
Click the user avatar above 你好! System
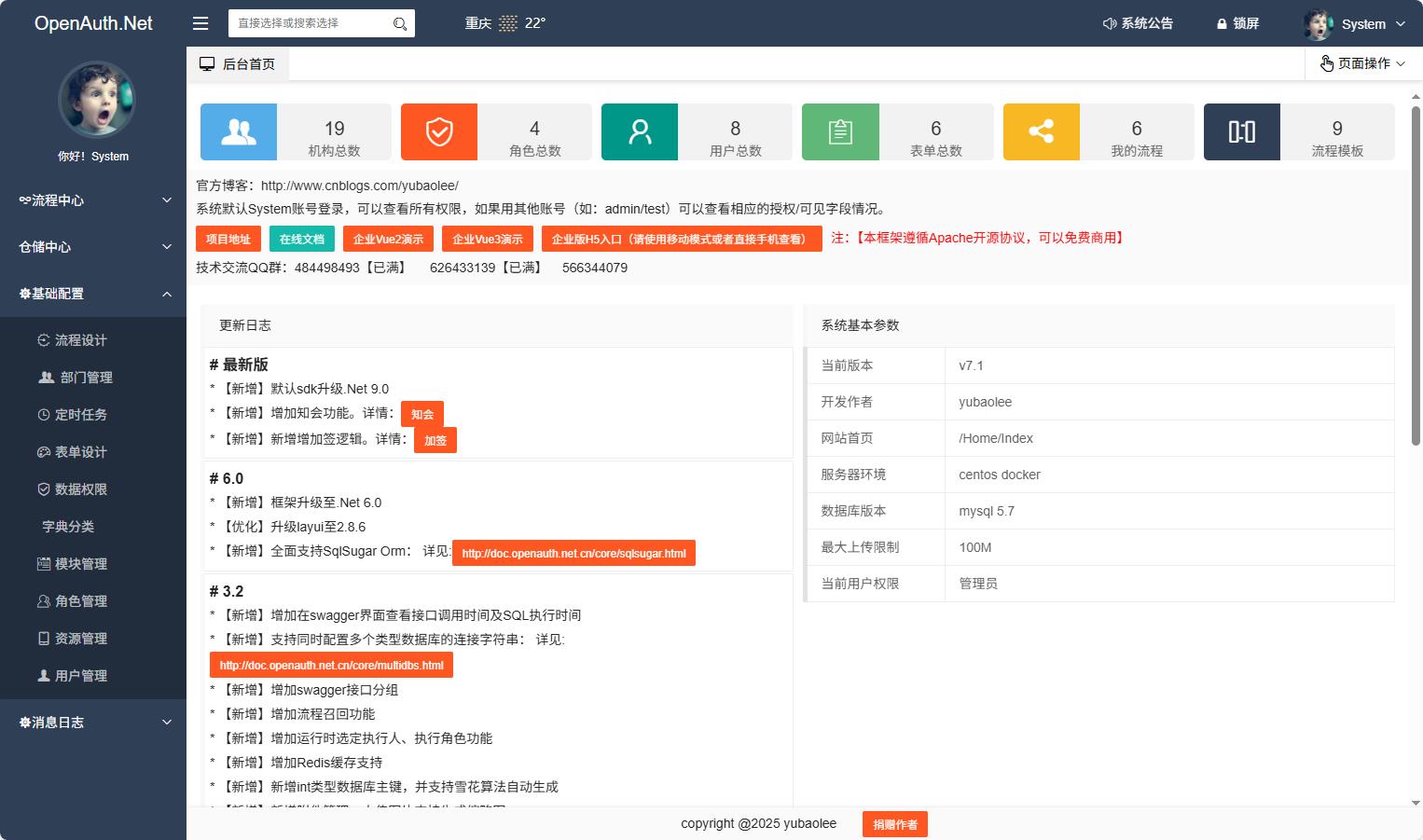(x=96, y=100)
